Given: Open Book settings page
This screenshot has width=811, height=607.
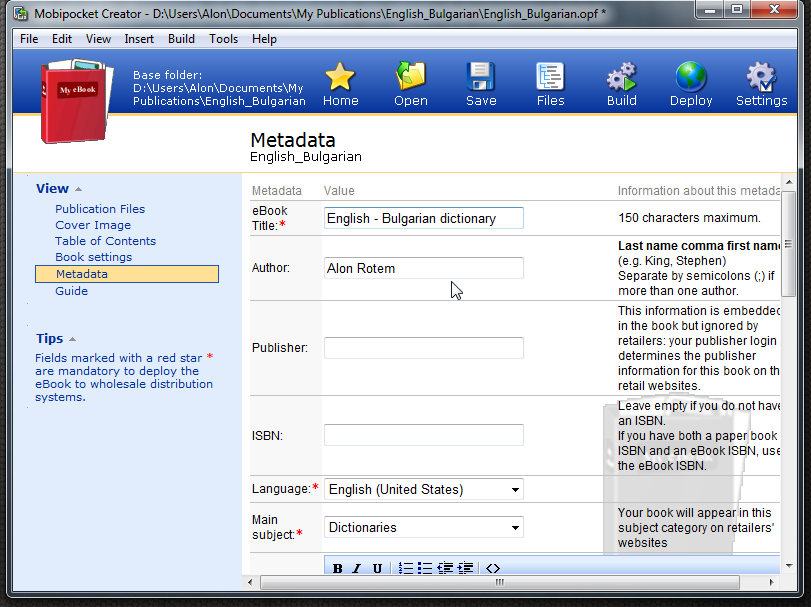Looking at the screenshot, I should tap(94, 257).
